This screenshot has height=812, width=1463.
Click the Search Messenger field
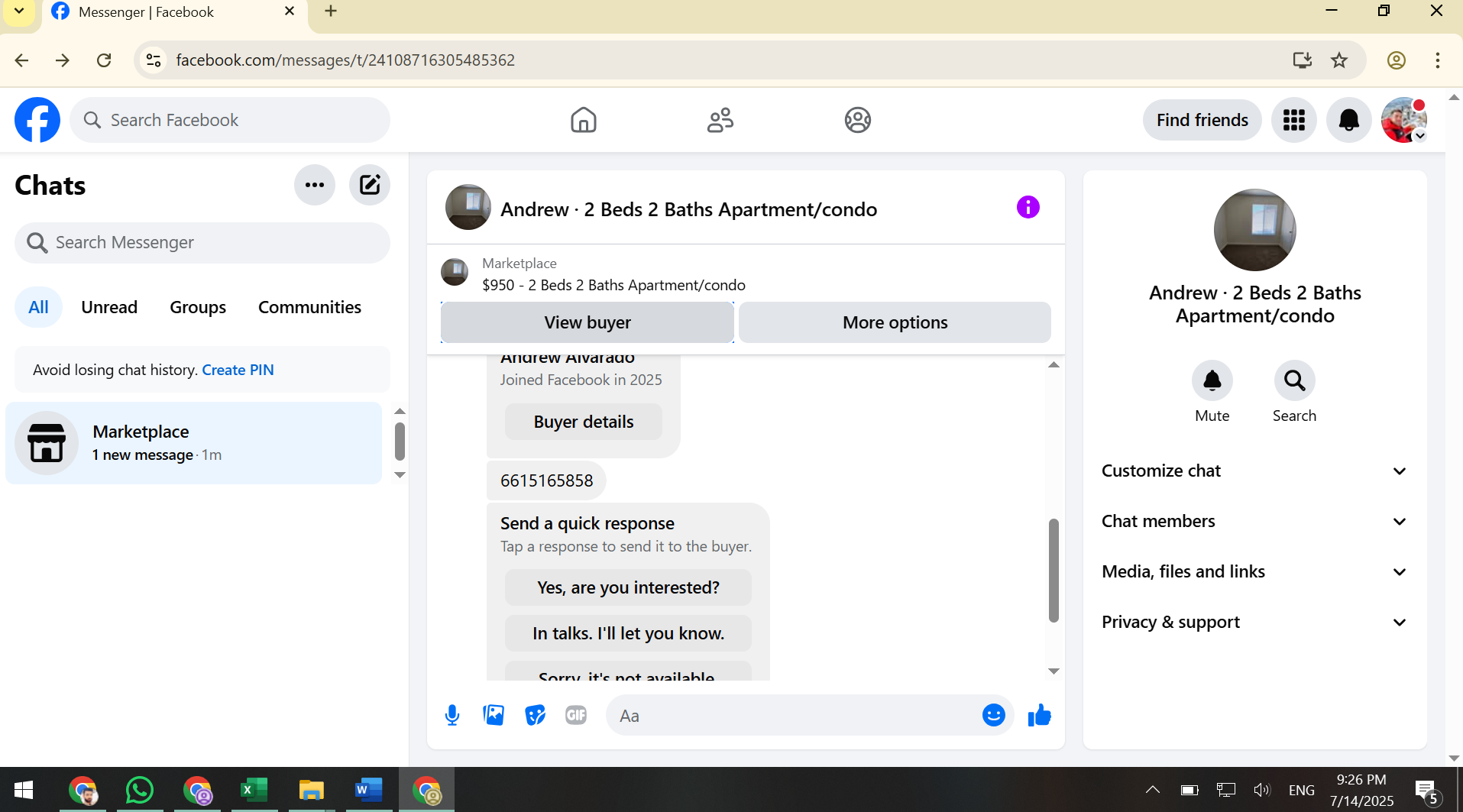click(202, 243)
